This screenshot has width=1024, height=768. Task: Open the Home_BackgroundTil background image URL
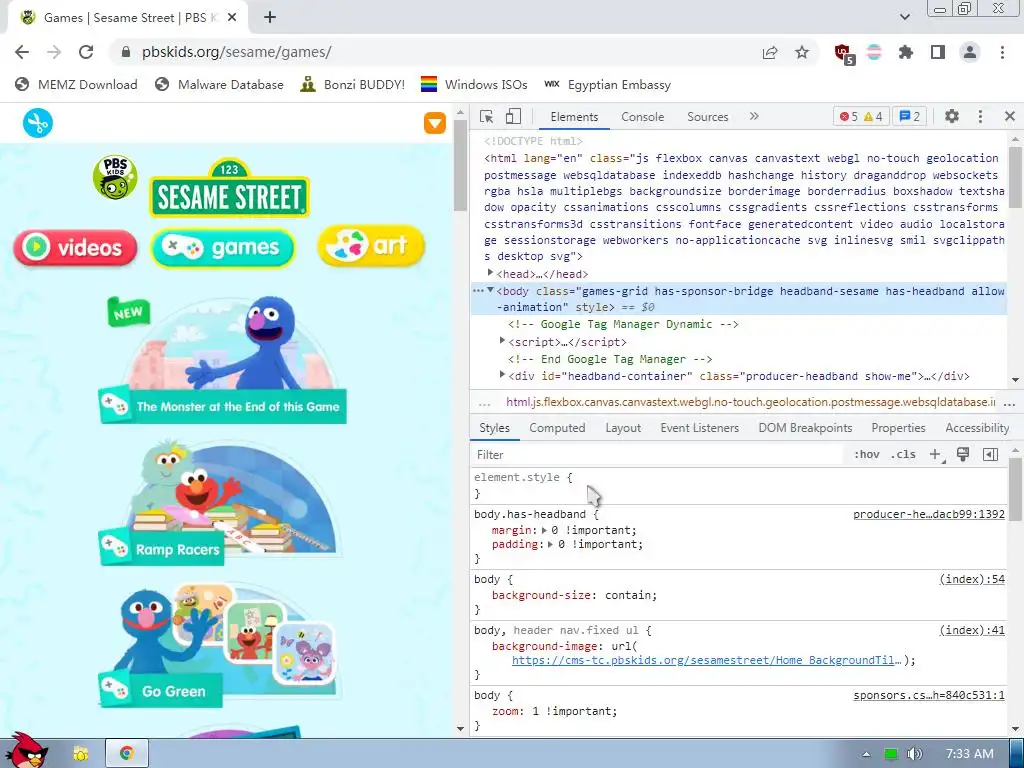click(706, 660)
